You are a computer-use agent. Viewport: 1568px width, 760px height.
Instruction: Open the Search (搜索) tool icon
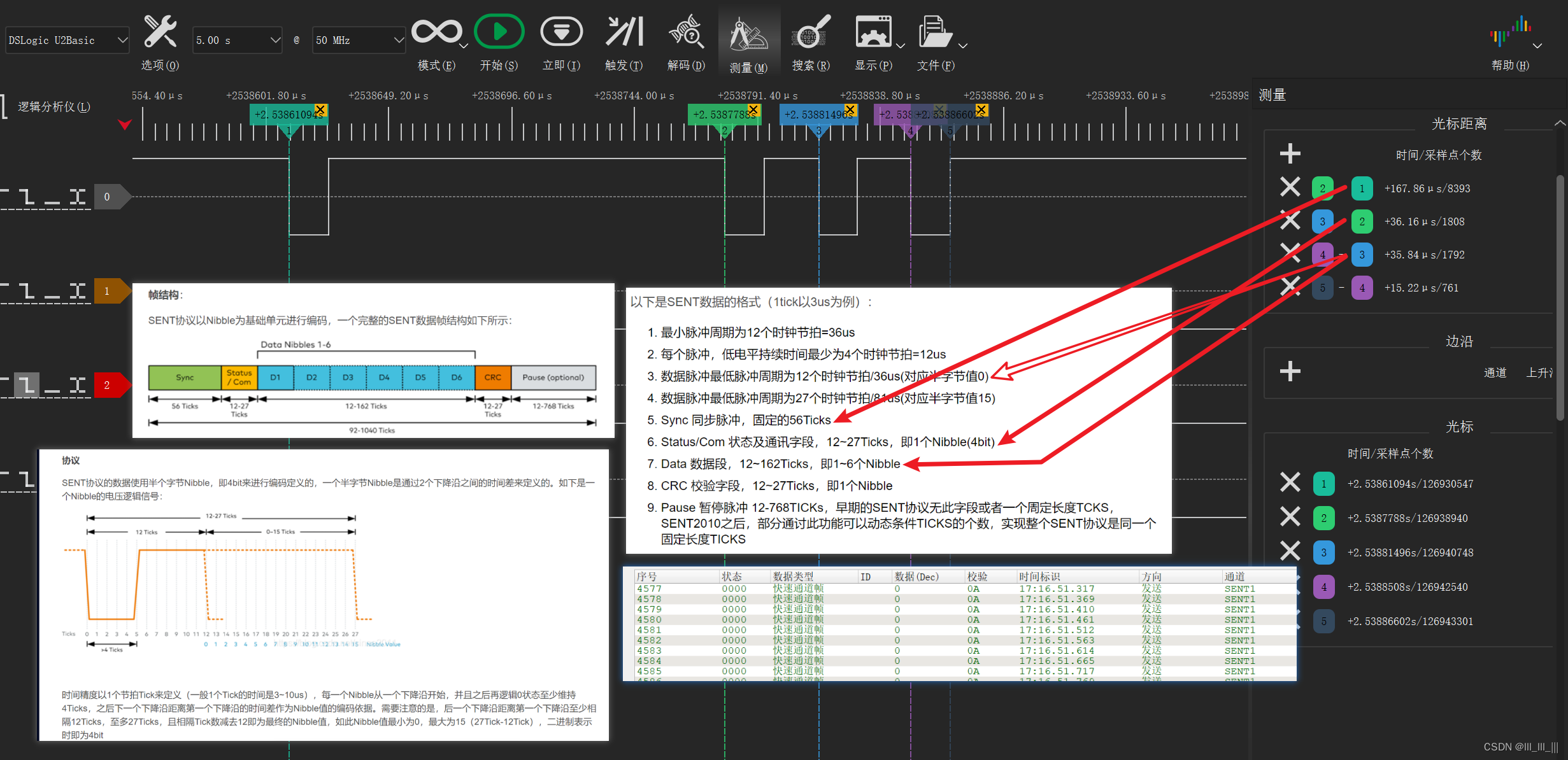point(811,32)
